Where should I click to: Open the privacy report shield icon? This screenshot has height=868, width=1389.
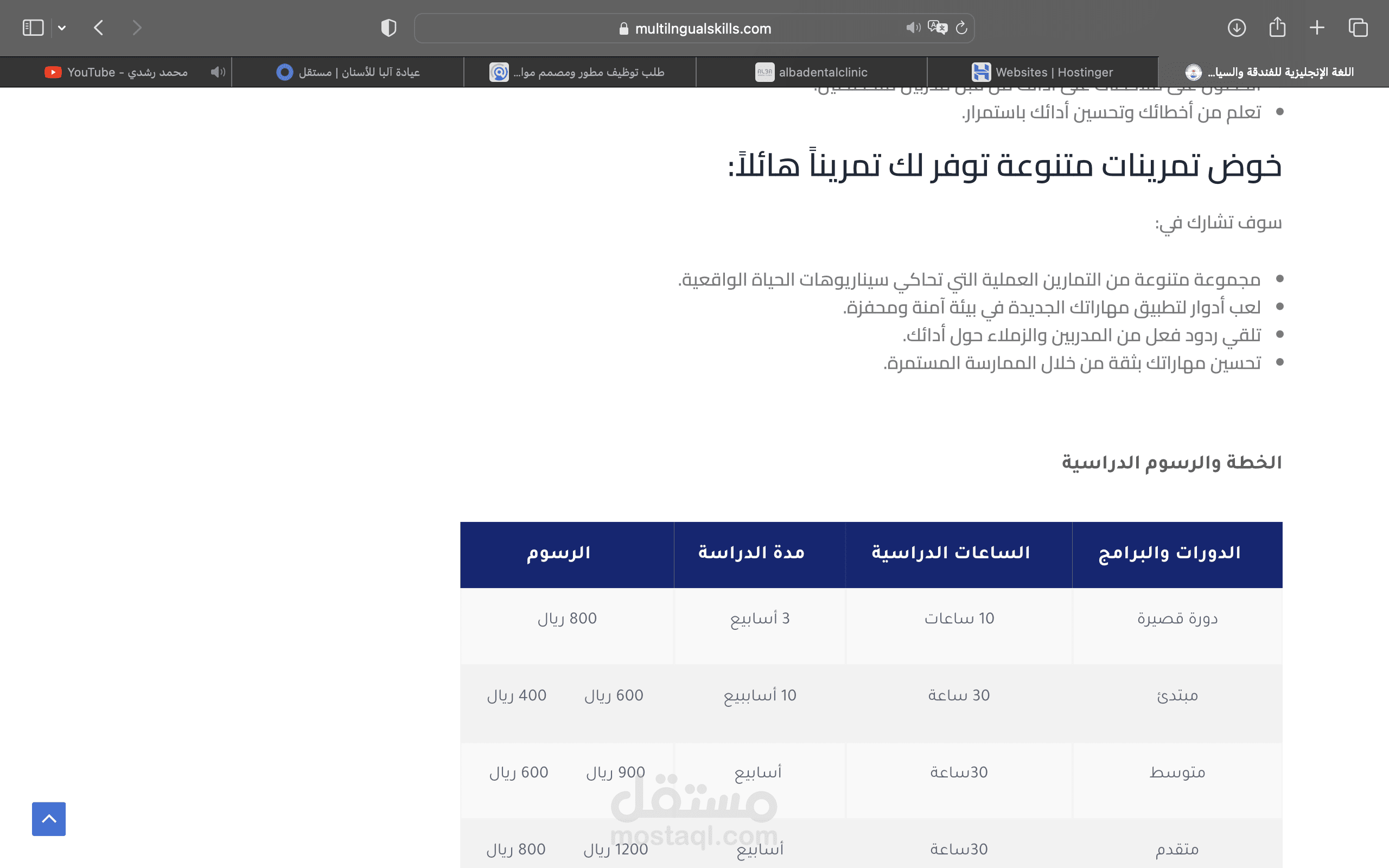[388, 28]
